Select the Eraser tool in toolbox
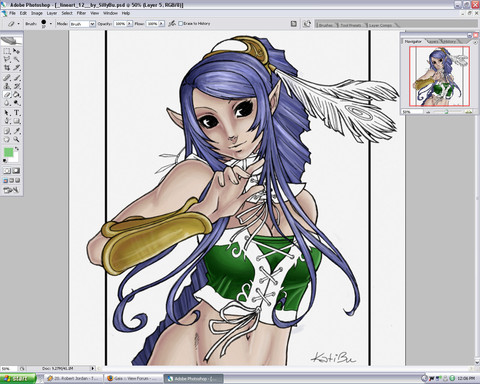This screenshot has height=384, width=480. [7, 95]
